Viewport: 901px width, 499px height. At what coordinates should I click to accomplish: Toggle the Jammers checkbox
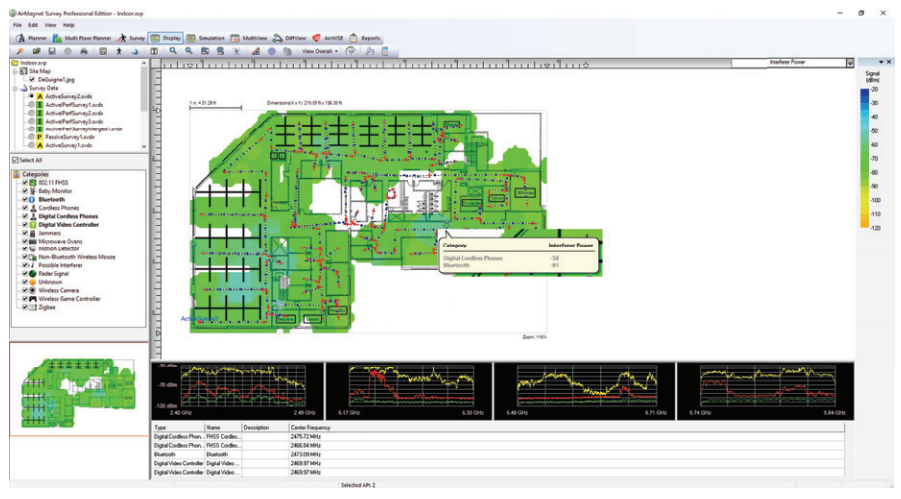25,233
